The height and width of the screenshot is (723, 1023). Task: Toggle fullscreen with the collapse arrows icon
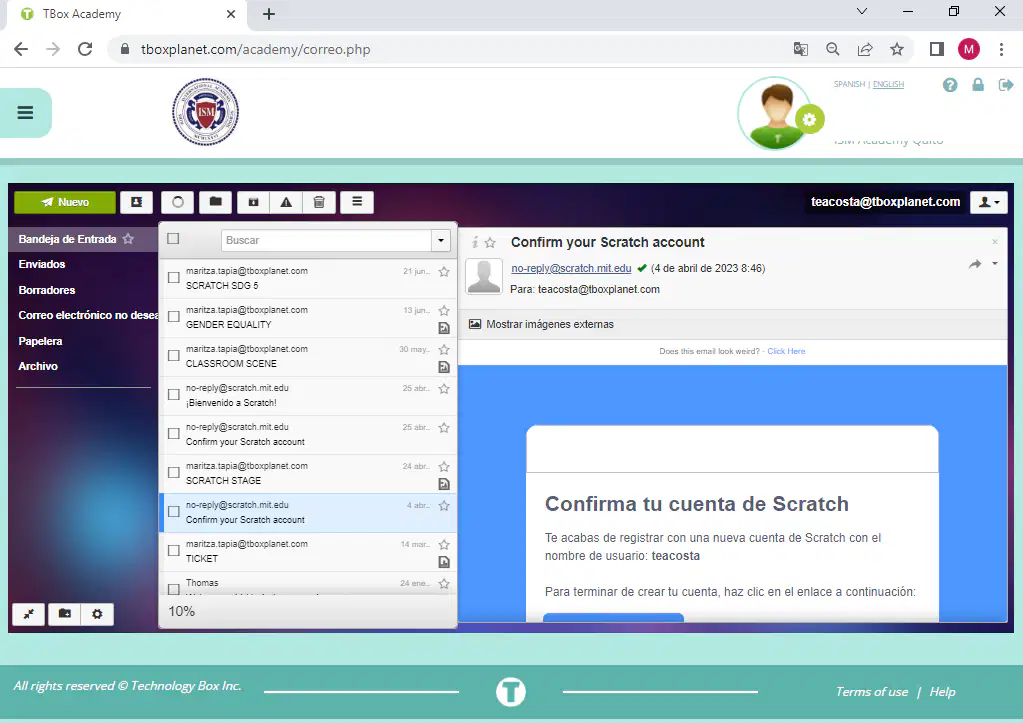pyautogui.click(x=29, y=614)
